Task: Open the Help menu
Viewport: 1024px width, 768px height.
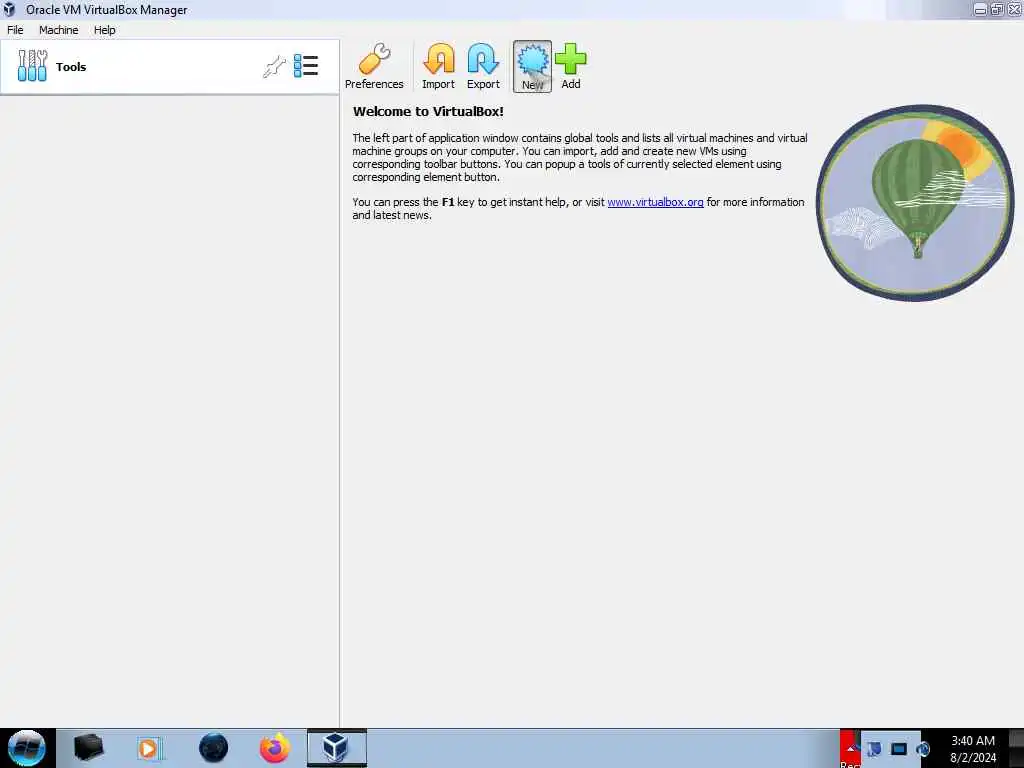Action: coord(104,30)
